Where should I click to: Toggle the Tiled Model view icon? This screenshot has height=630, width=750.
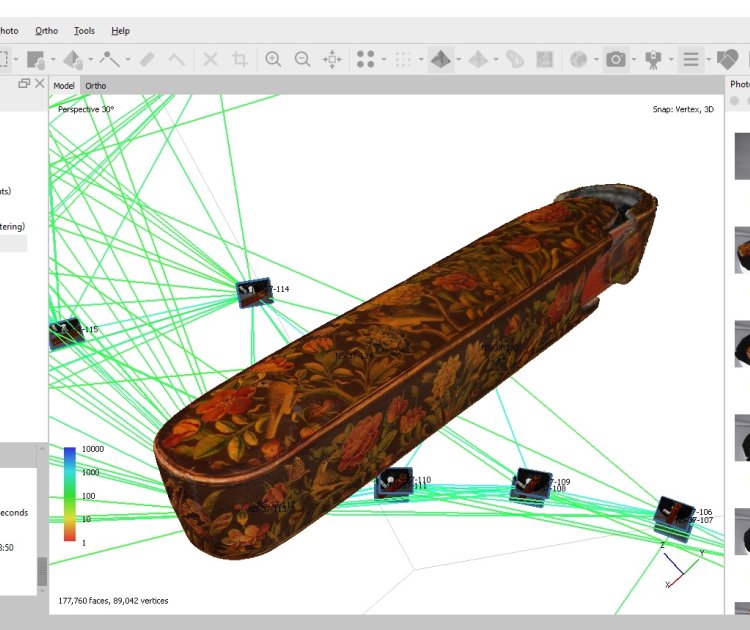click(x=478, y=59)
